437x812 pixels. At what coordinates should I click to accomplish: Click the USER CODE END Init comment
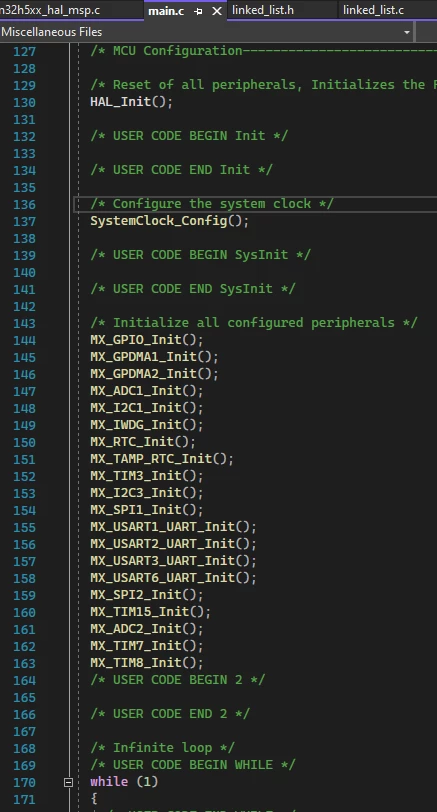[181, 170]
